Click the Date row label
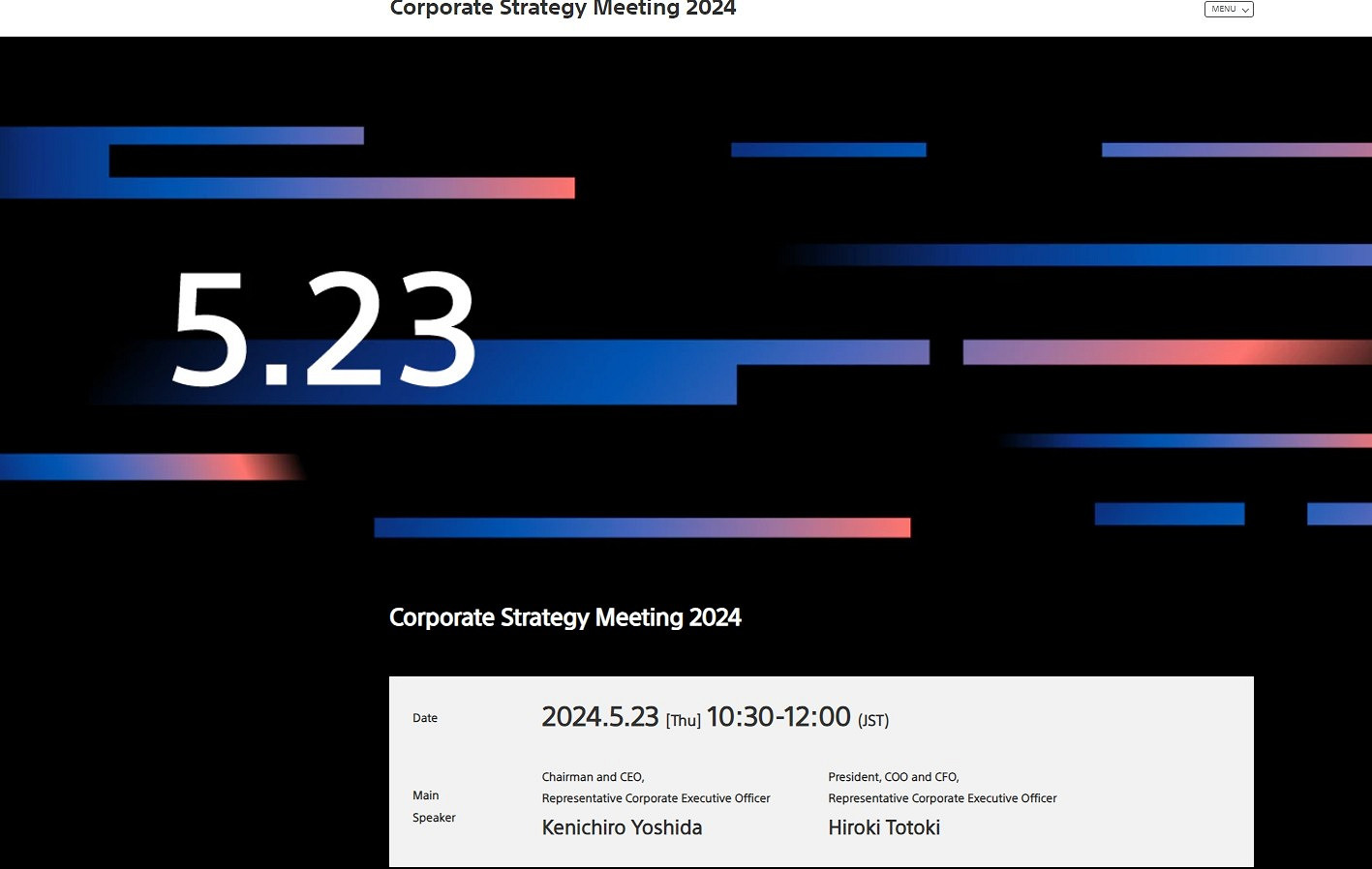The image size is (1372, 869). [425, 718]
